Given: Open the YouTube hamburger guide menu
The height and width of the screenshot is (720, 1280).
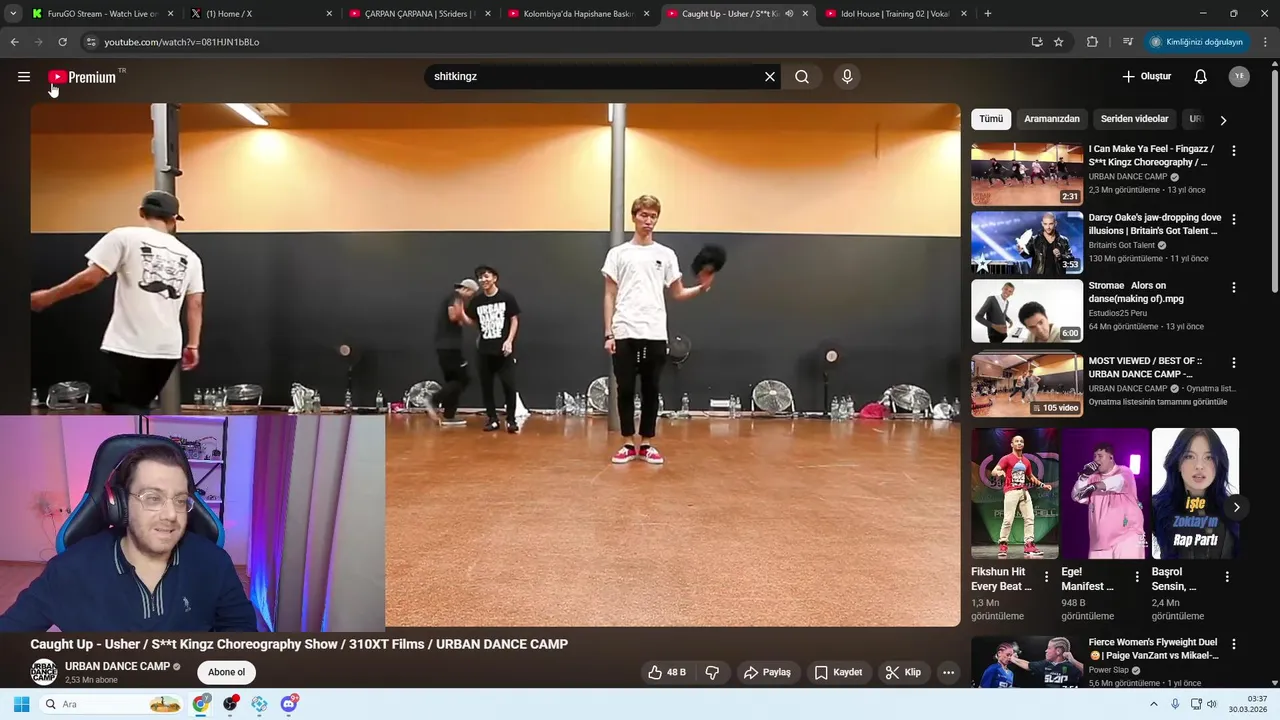Looking at the screenshot, I should (x=24, y=77).
